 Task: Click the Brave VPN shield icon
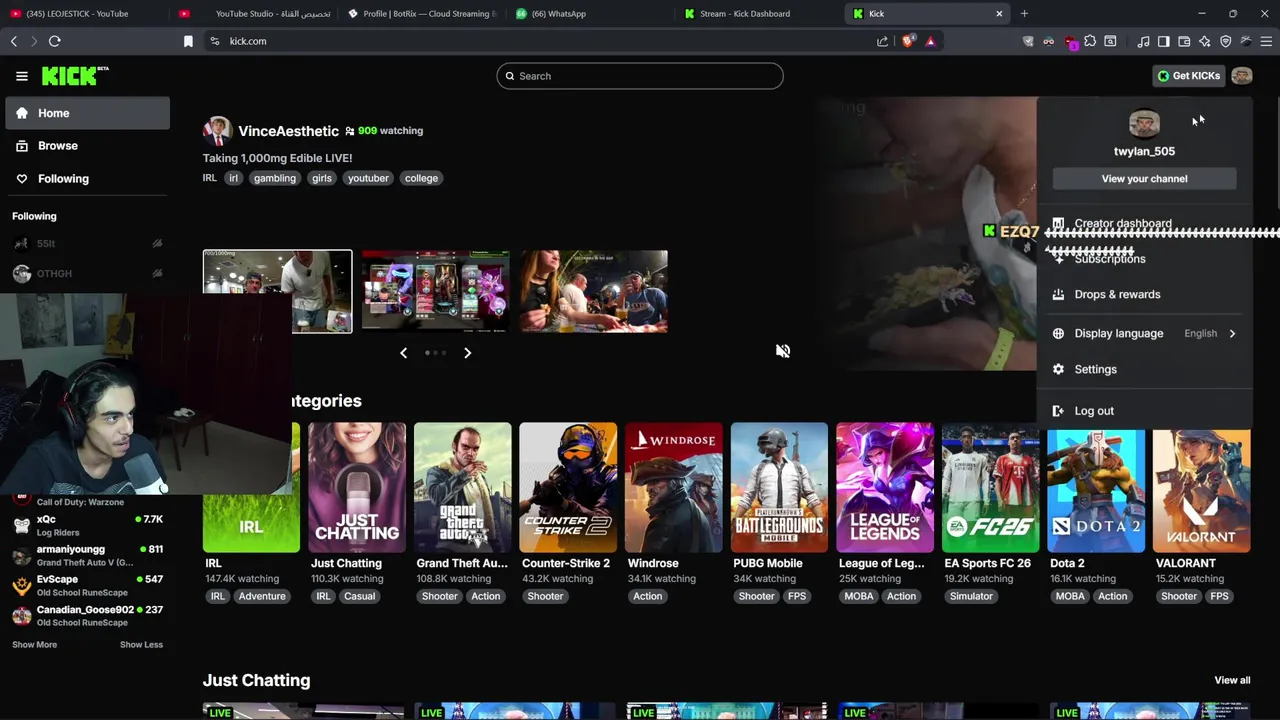[x=1226, y=41]
